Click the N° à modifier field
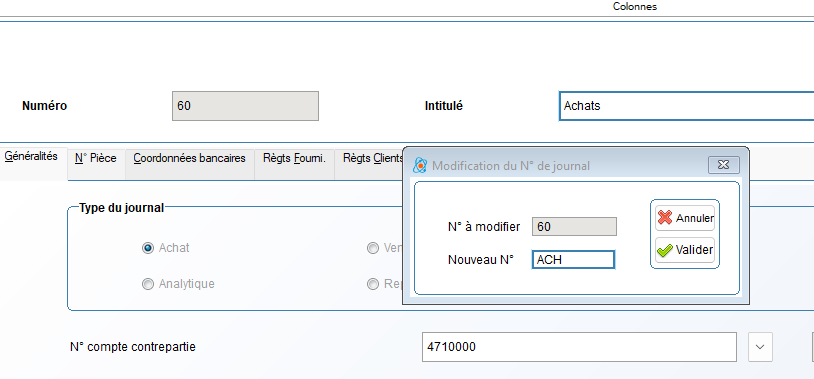 click(574, 226)
